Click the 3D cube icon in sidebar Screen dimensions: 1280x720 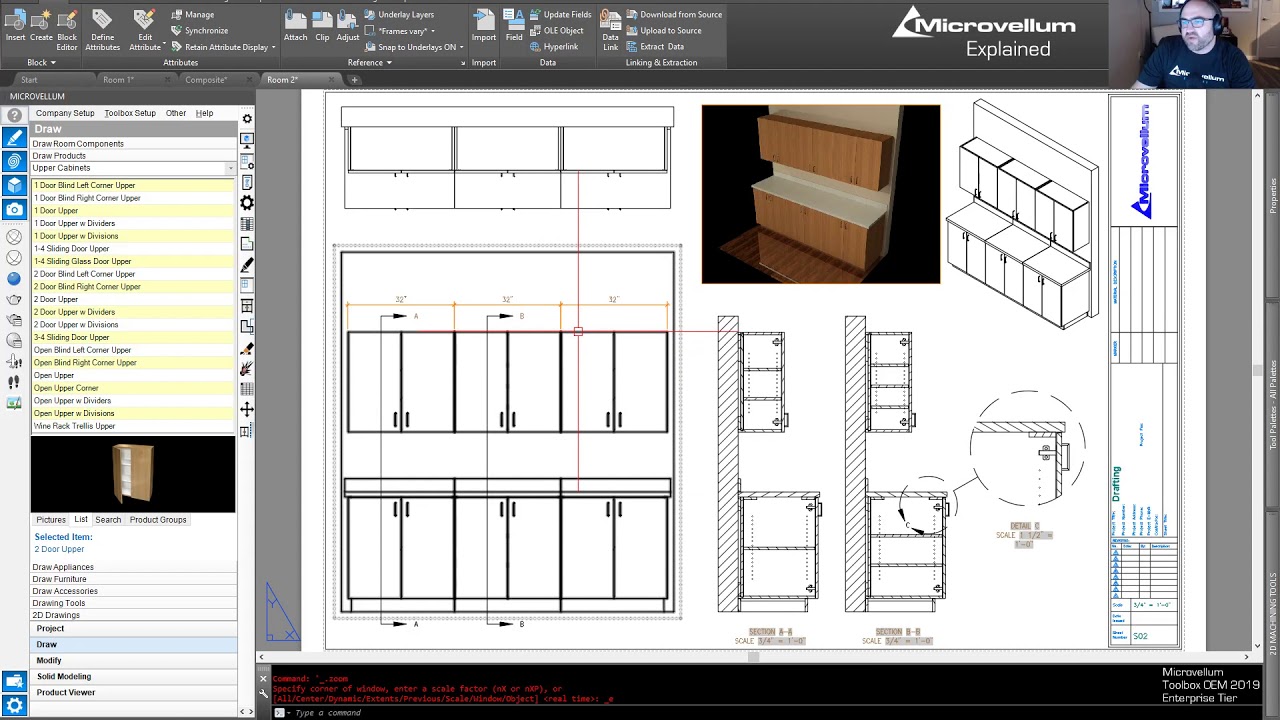pos(14,185)
